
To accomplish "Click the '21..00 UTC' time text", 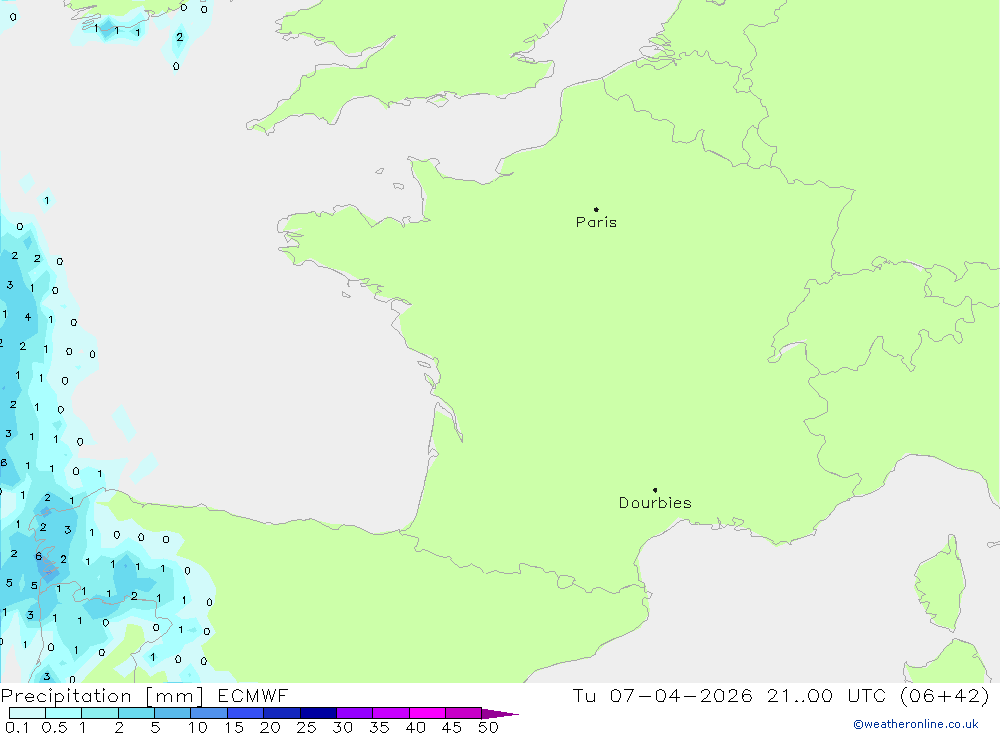I will 825,695.
